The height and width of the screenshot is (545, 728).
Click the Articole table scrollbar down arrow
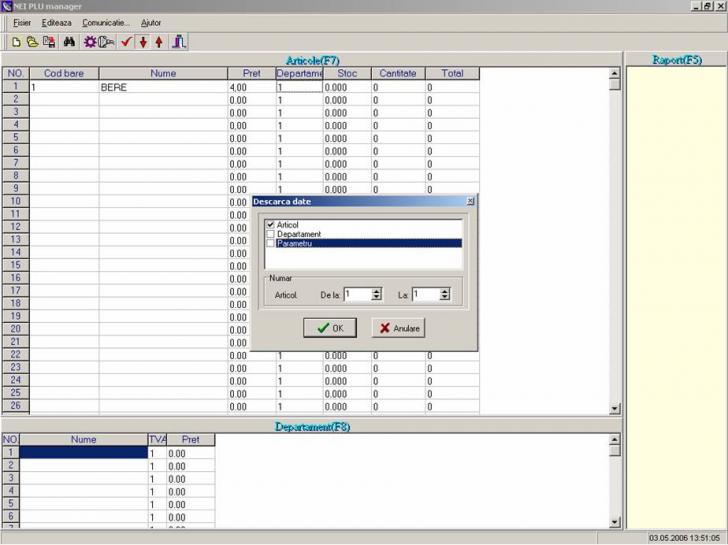point(615,408)
